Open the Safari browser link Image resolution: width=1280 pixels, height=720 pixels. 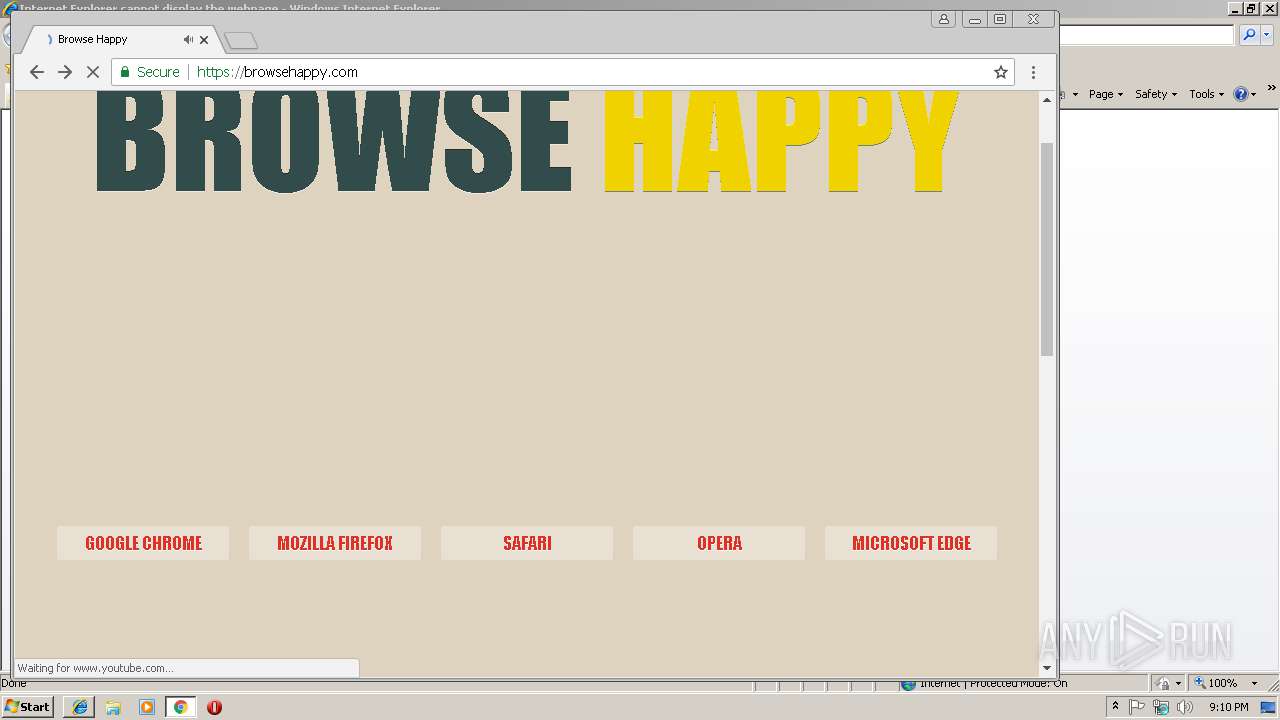pyautogui.click(x=527, y=543)
